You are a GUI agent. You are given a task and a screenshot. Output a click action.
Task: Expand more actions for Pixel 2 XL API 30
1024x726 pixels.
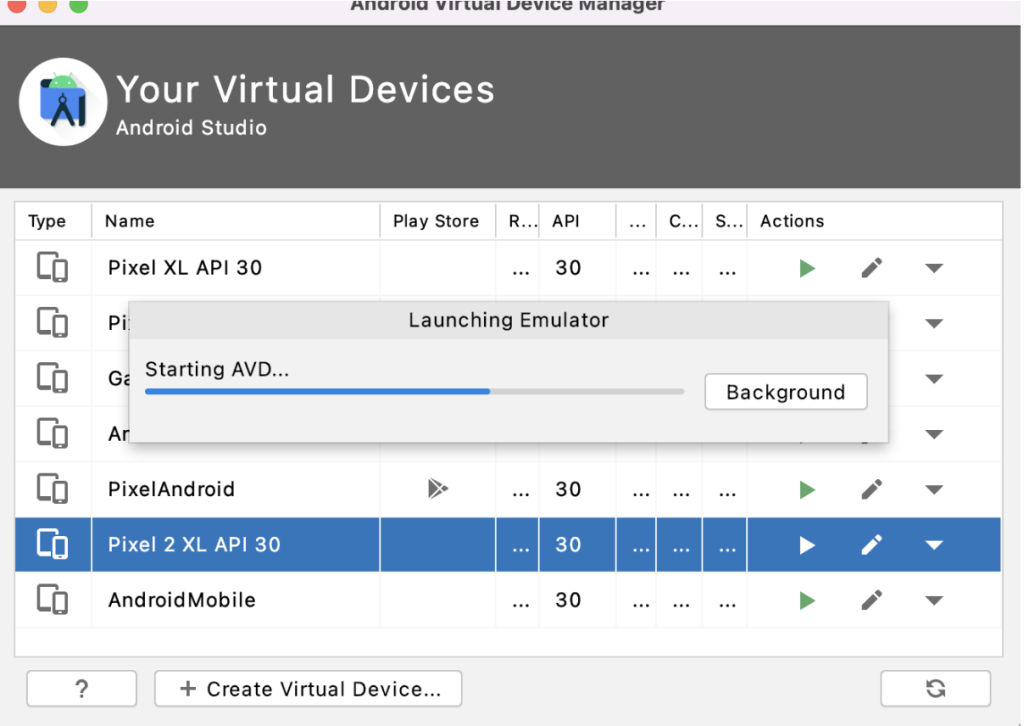pyautogui.click(x=934, y=545)
